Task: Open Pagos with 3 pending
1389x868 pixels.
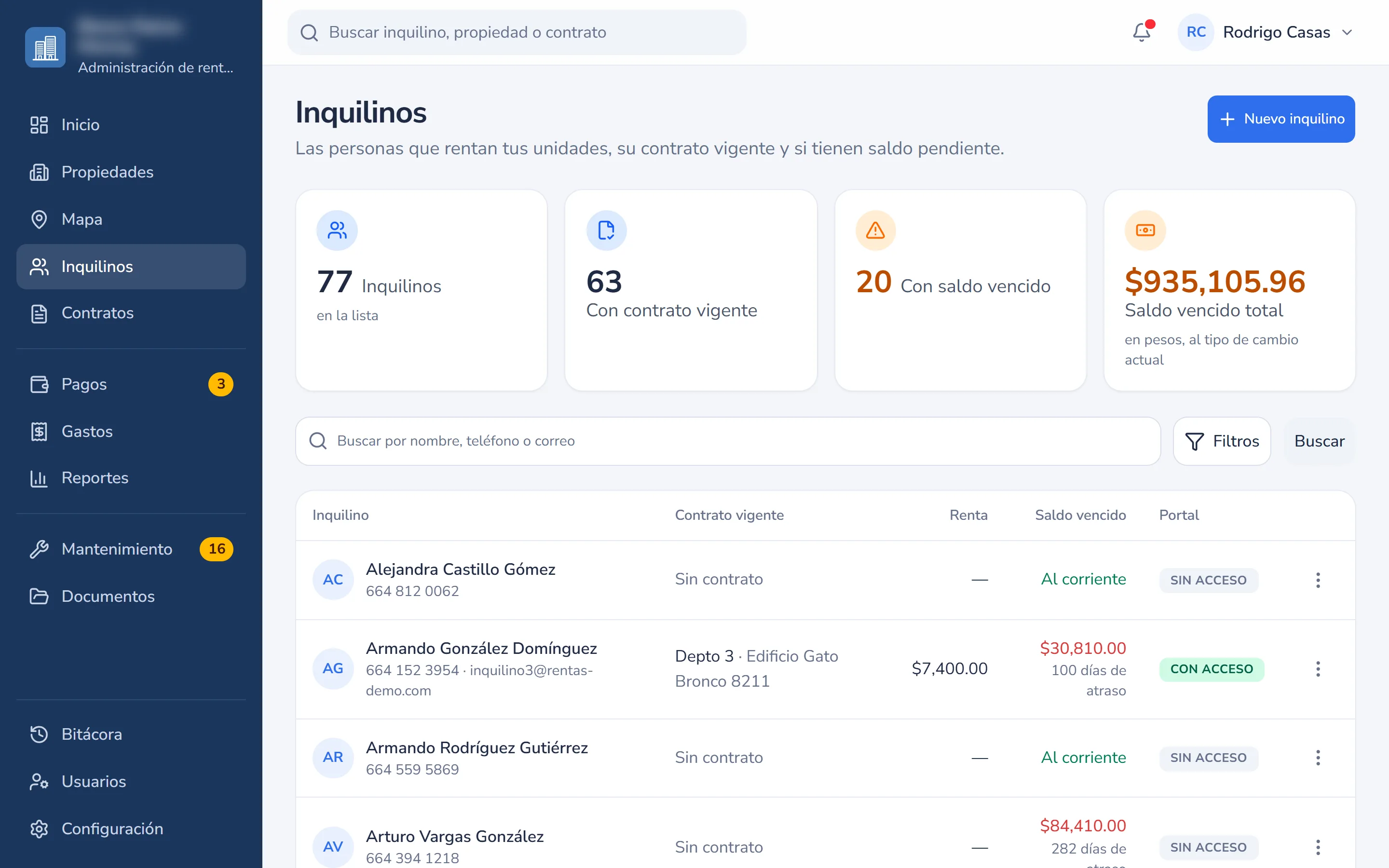Action: (x=132, y=384)
